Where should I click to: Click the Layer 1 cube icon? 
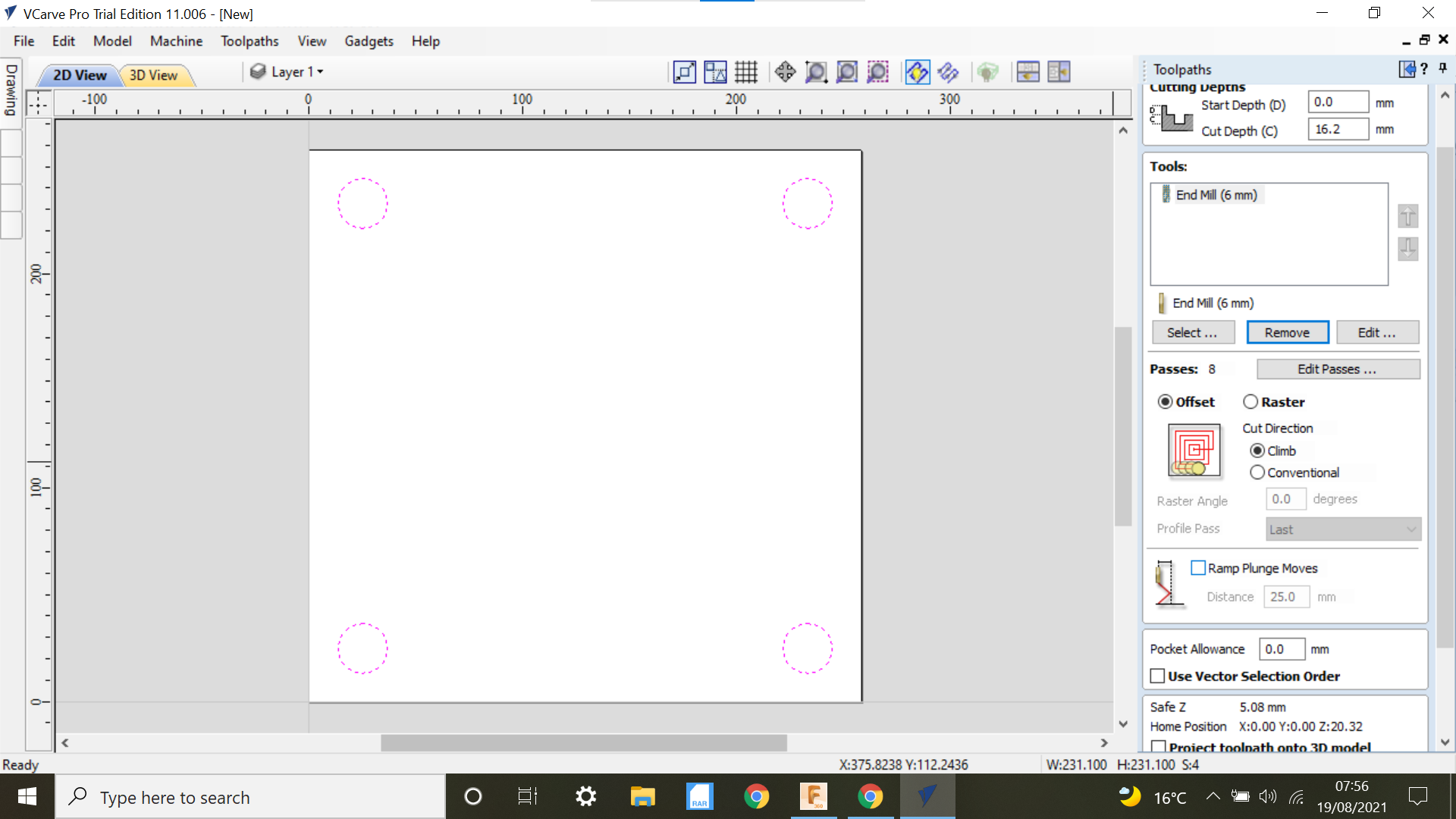coord(258,71)
